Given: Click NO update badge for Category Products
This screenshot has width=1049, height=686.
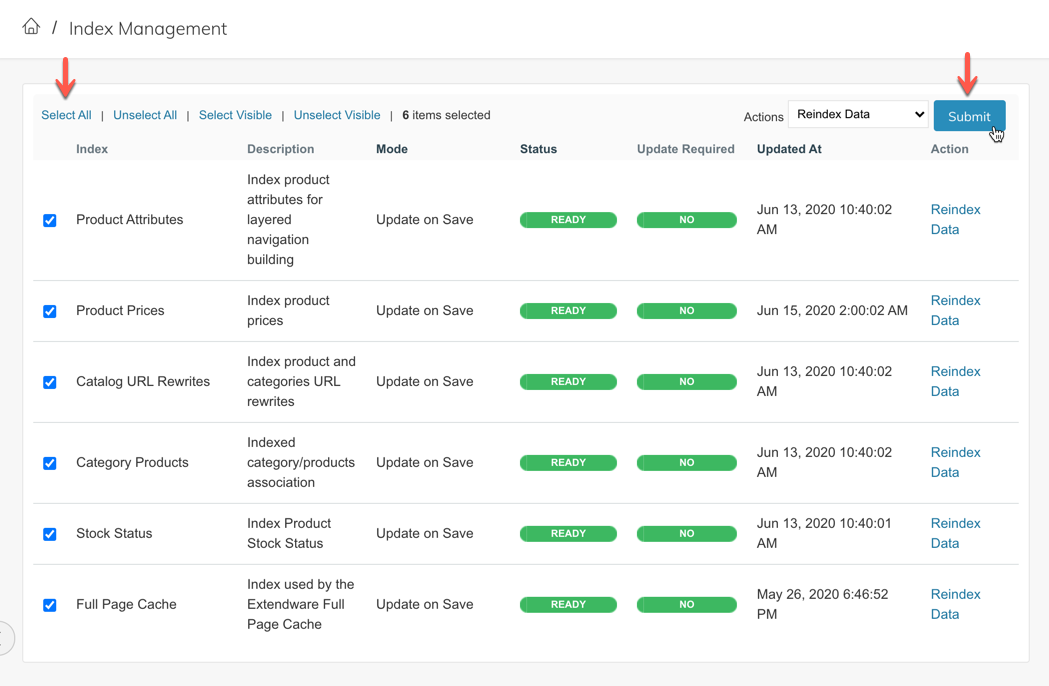Looking at the screenshot, I should click(686, 462).
